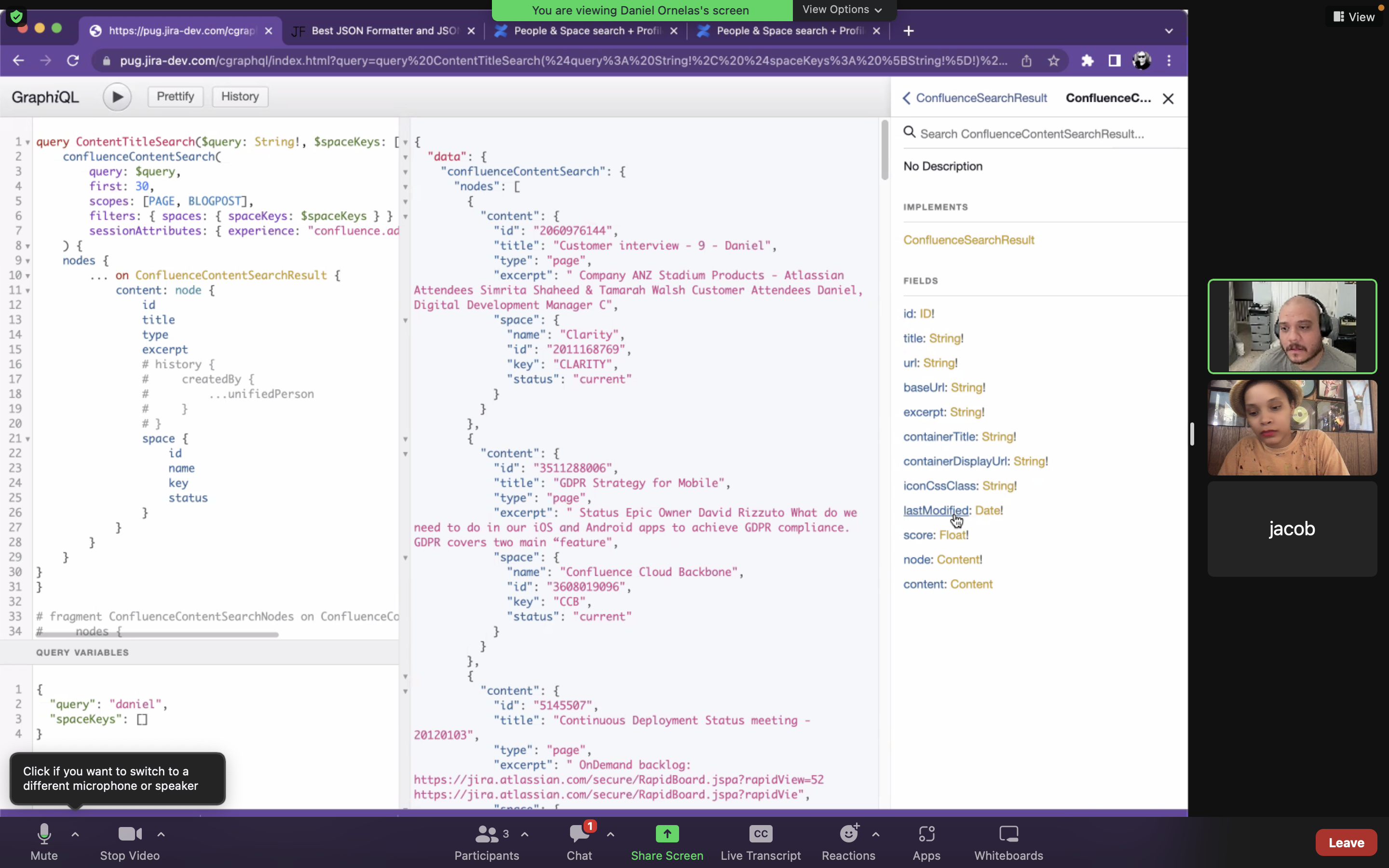Screen dimensions: 1389x868
Task: Collapse the content block at line 11
Action: pos(27,290)
